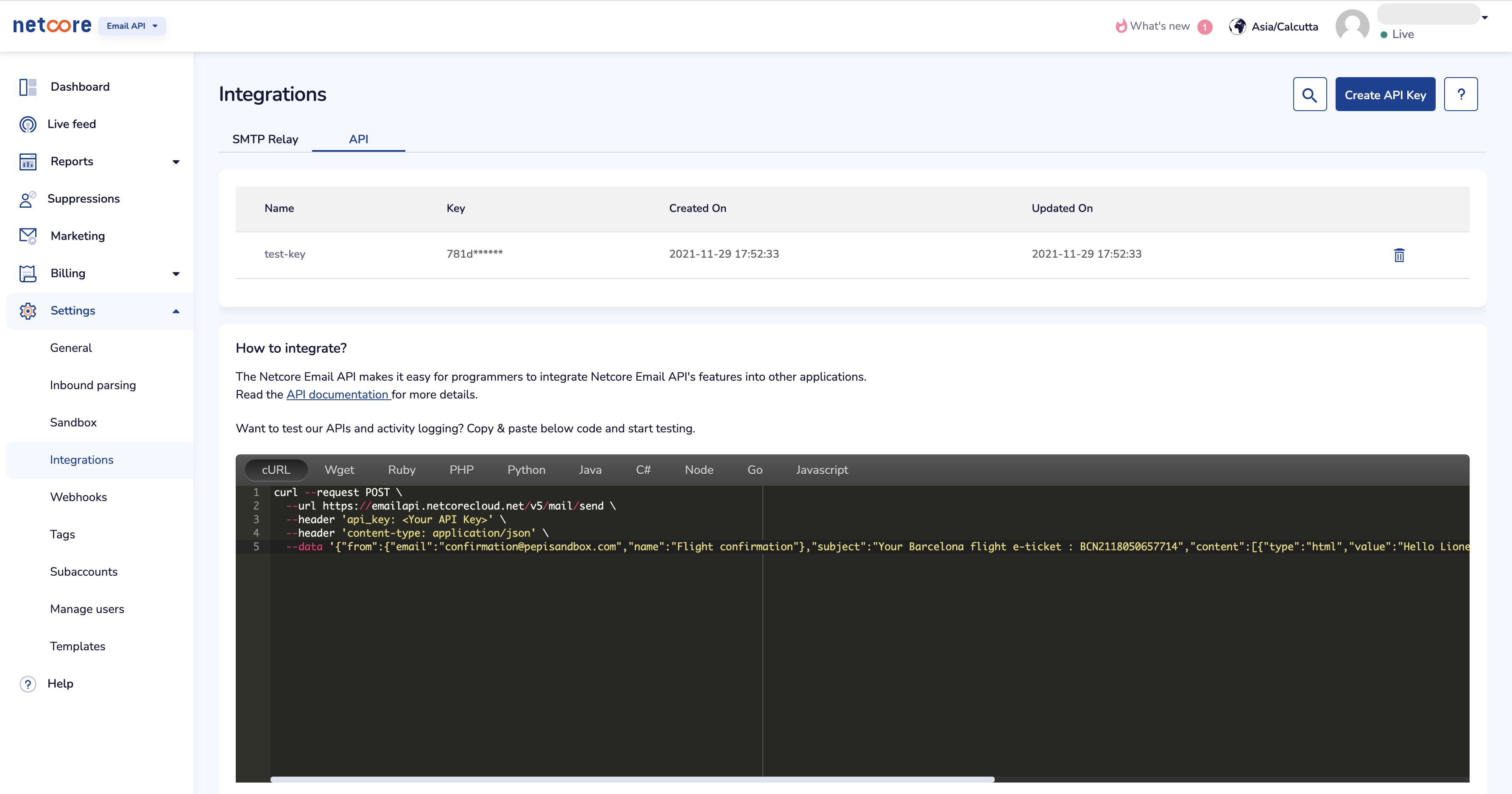This screenshot has height=794, width=1512.
Task: Click the question mark help button near Create API Key
Action: [1460, 95]
